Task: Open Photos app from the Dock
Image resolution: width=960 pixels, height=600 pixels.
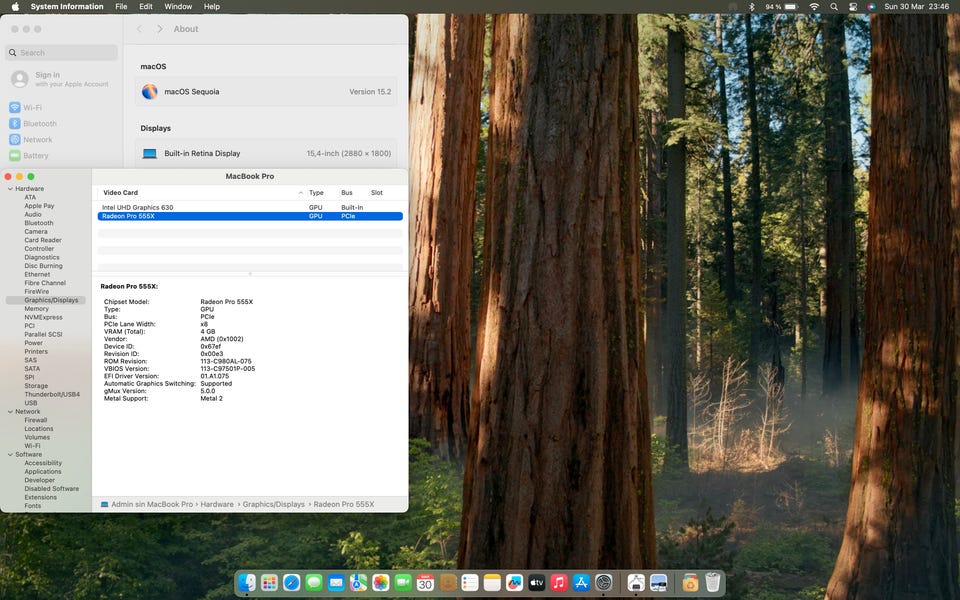Action: pyautogui.click(x=381, y=582)
